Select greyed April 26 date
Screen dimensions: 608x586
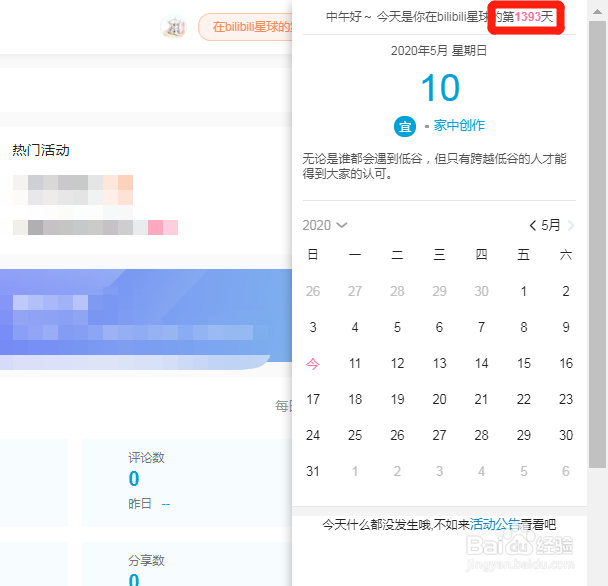click(313, 291)
